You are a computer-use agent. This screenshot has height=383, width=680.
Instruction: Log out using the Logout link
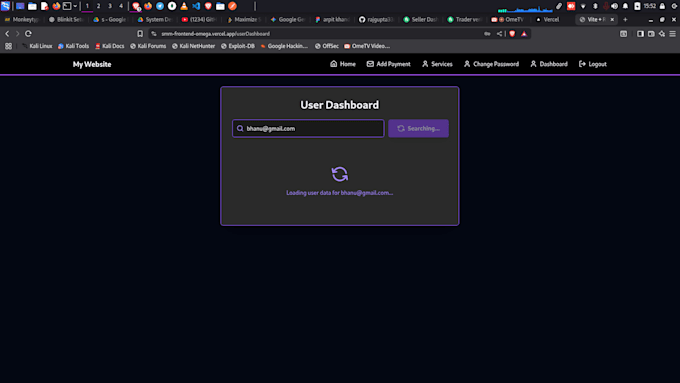click(592, 64)
